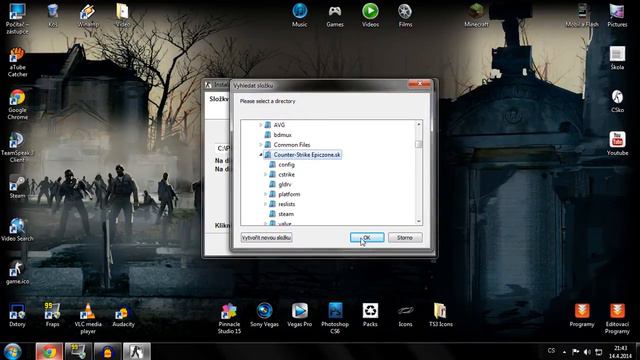Open the Mobil a Flash icon
Viewport: 640px width, 360px height.
click(x=582, y=15)
